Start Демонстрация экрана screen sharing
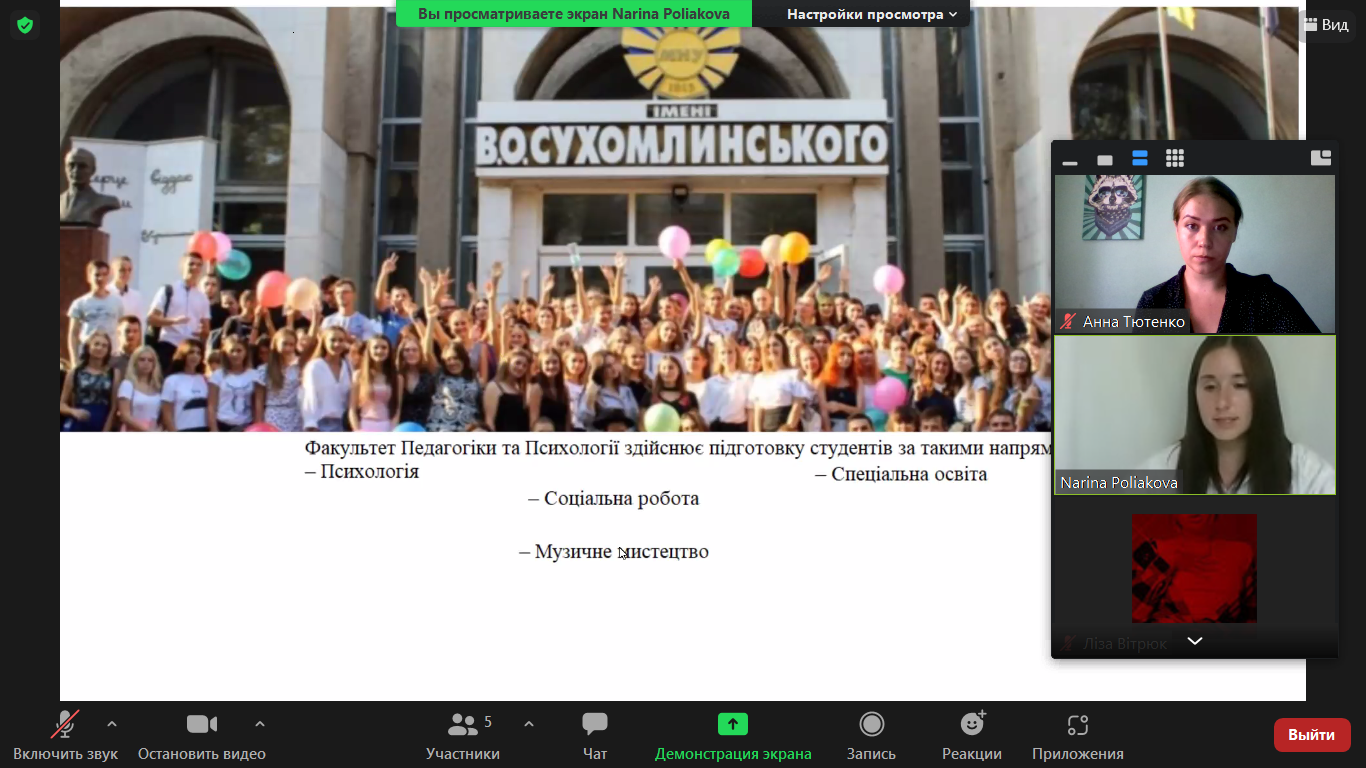 [x=732, y=736]
